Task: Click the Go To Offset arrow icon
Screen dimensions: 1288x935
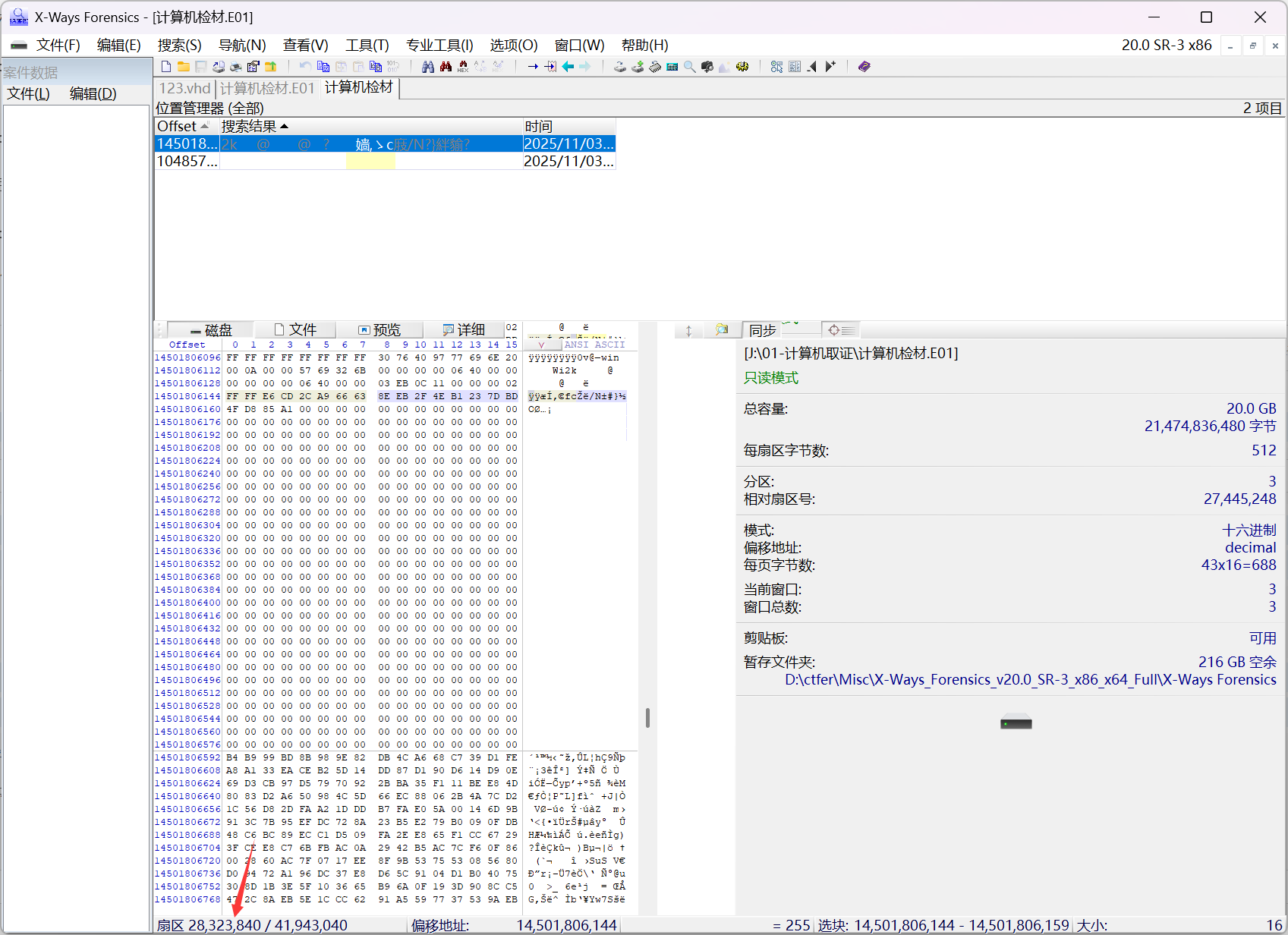Action: click(x=533, y=67)
